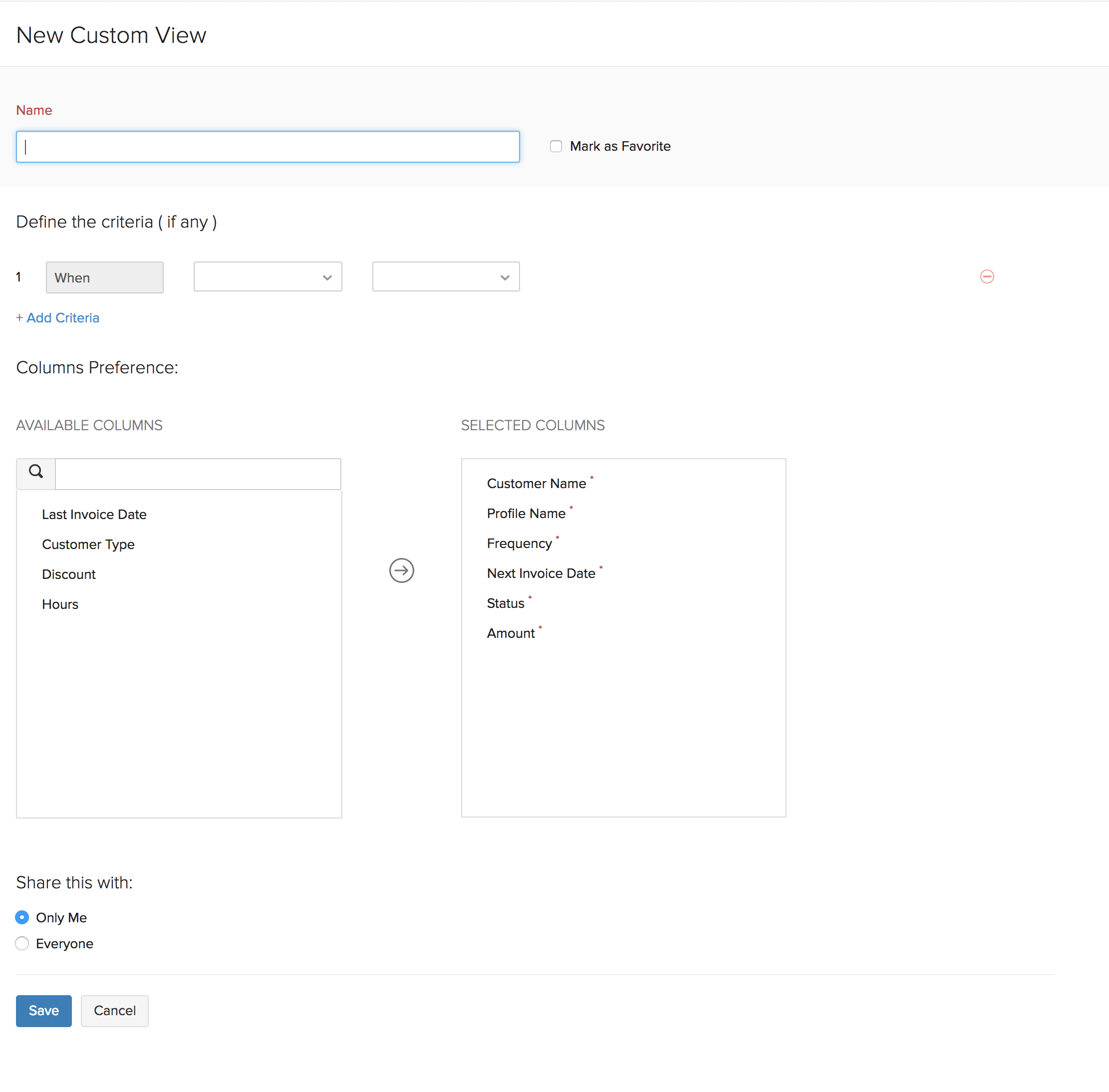Click the move-right arrow icon
The image size is (1109, 1092).
coord(401,570)
